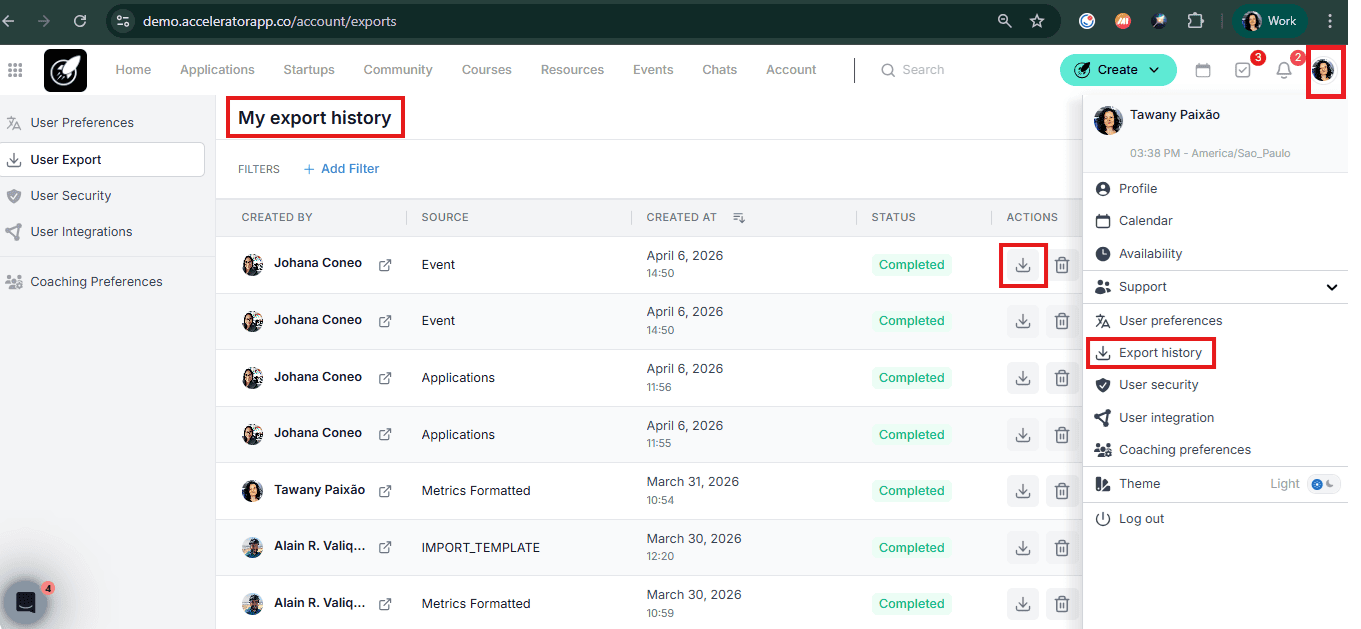
Task: Sort by the Created At column
Action: 739,217
